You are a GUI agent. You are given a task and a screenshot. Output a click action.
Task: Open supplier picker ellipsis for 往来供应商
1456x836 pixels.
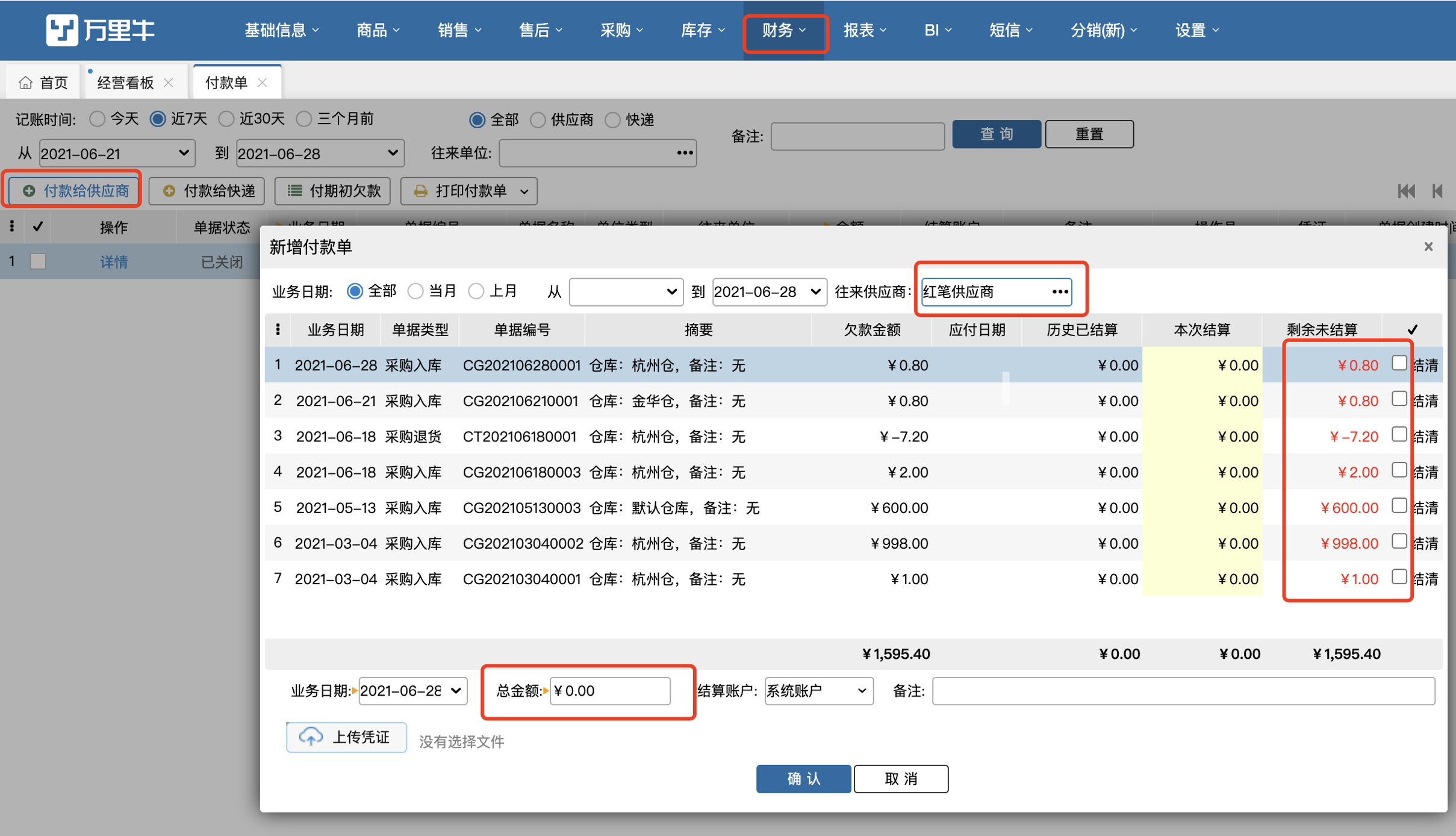pyautogui.click(x=1060, y=292)
